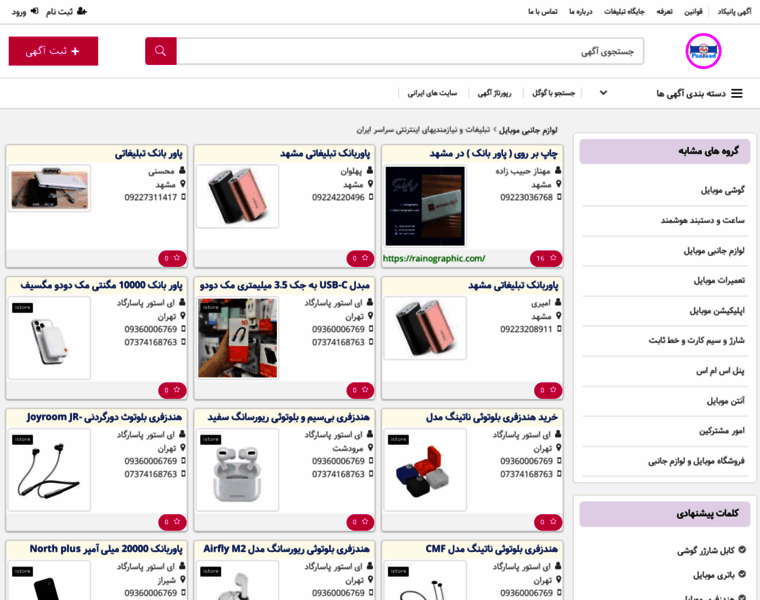The image size is (760, 600).
Task: Star the پاور بانک تبلیغاتی ad by محسنی
Action: point(172,258)
